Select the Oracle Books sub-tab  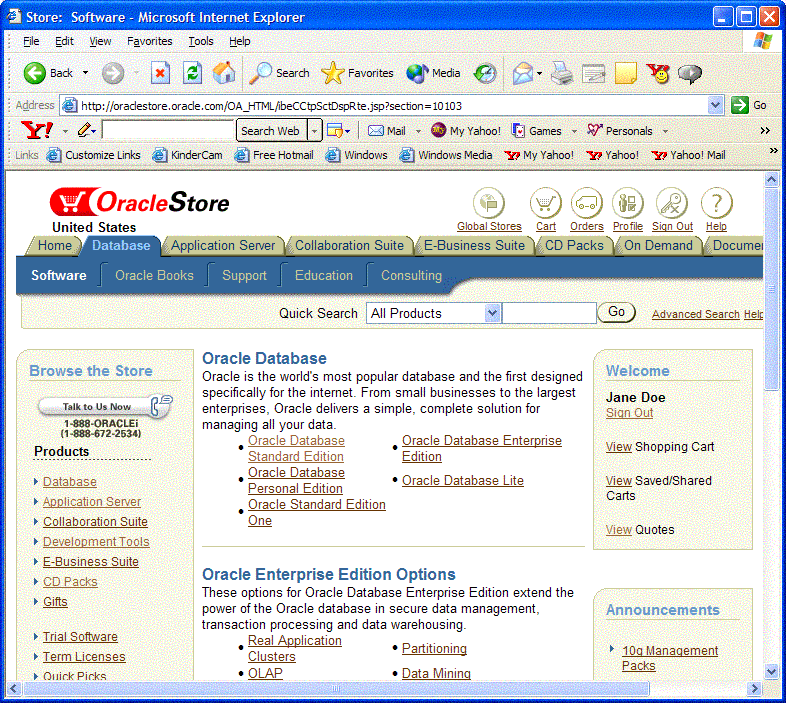pos(154,275)
